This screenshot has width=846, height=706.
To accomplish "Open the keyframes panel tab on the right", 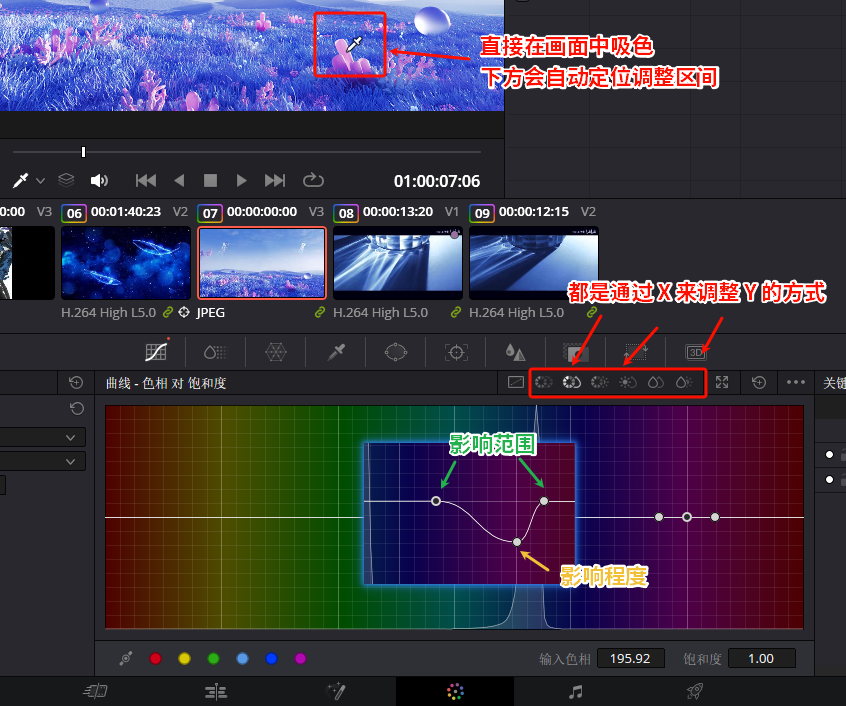I will [x=834, y=383].
